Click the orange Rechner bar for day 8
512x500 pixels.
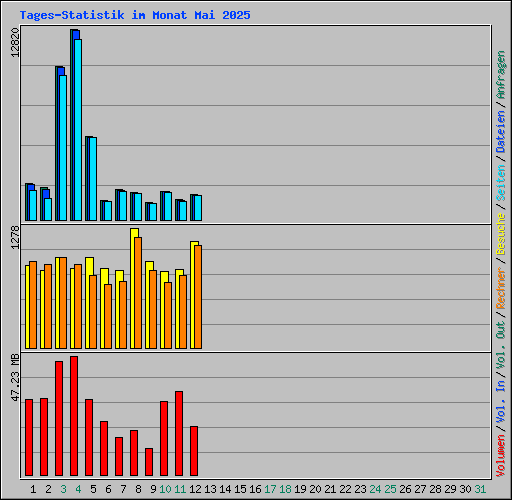[x=138, y=293]
